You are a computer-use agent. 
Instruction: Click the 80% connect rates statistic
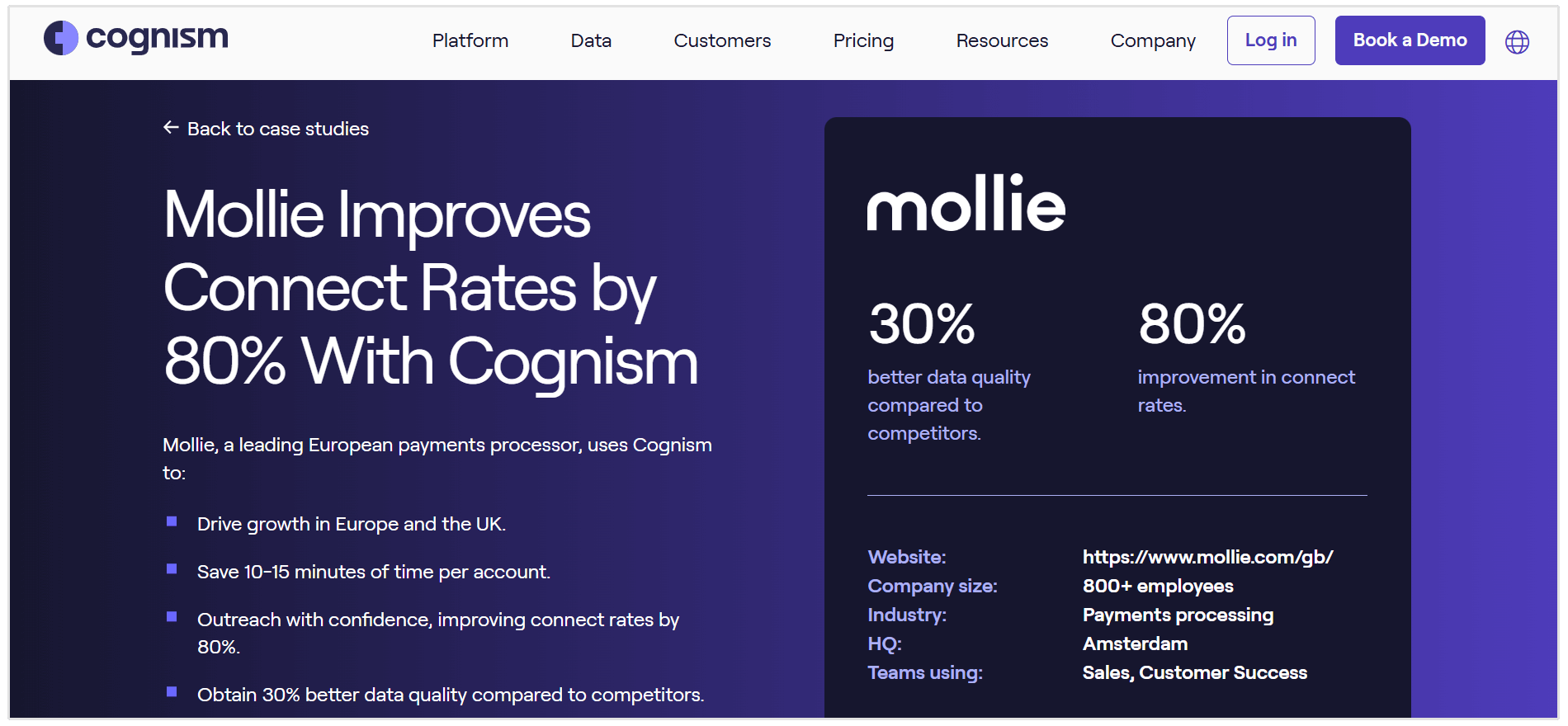(1193, 324)
